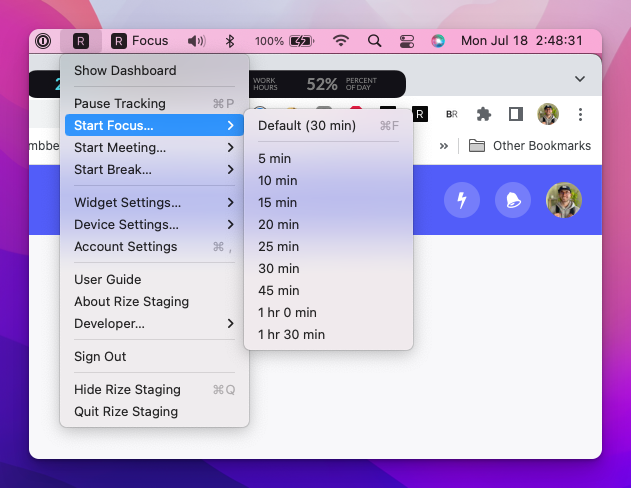Viewport: 631px width, 488px height.
Task: Choose Quit Rize Staging
Action: tap(154, 412)
